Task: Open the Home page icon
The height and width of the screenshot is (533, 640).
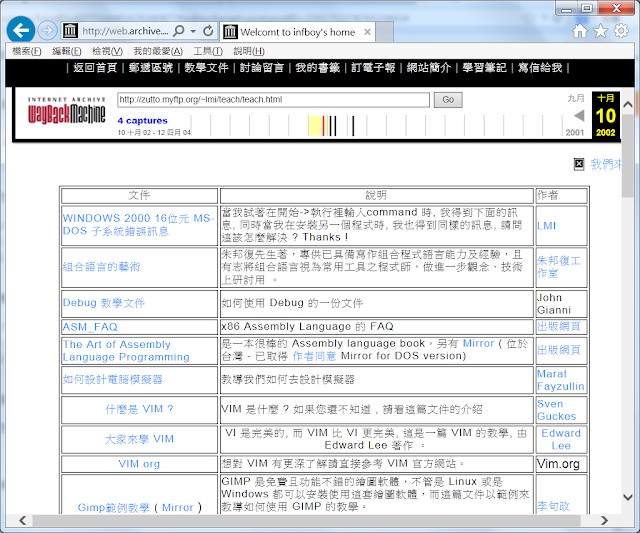Action: (579, 31)
